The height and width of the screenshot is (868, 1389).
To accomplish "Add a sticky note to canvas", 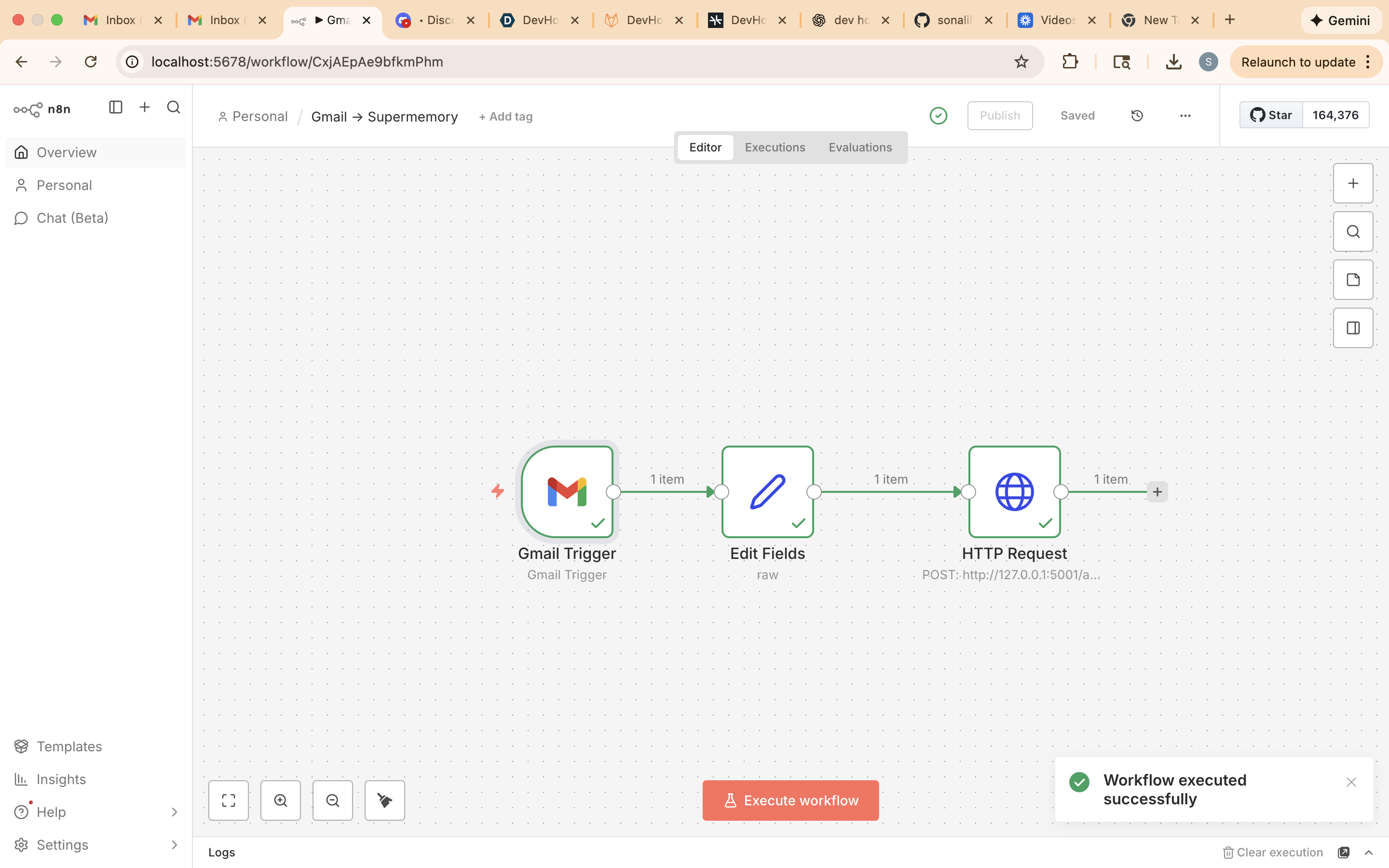I will click(1353, 280).
